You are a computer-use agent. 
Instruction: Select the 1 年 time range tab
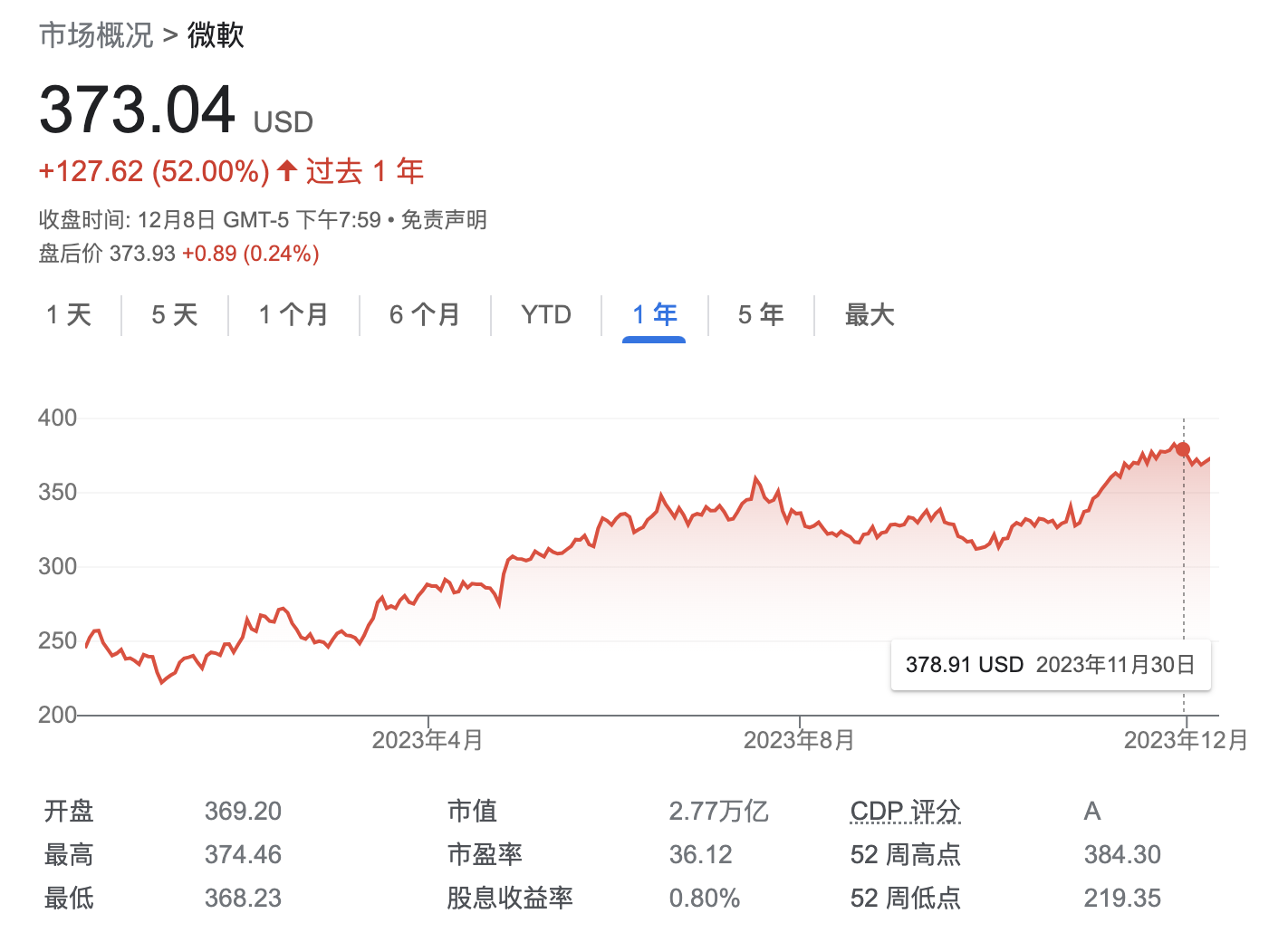click(x=654, y=315)
